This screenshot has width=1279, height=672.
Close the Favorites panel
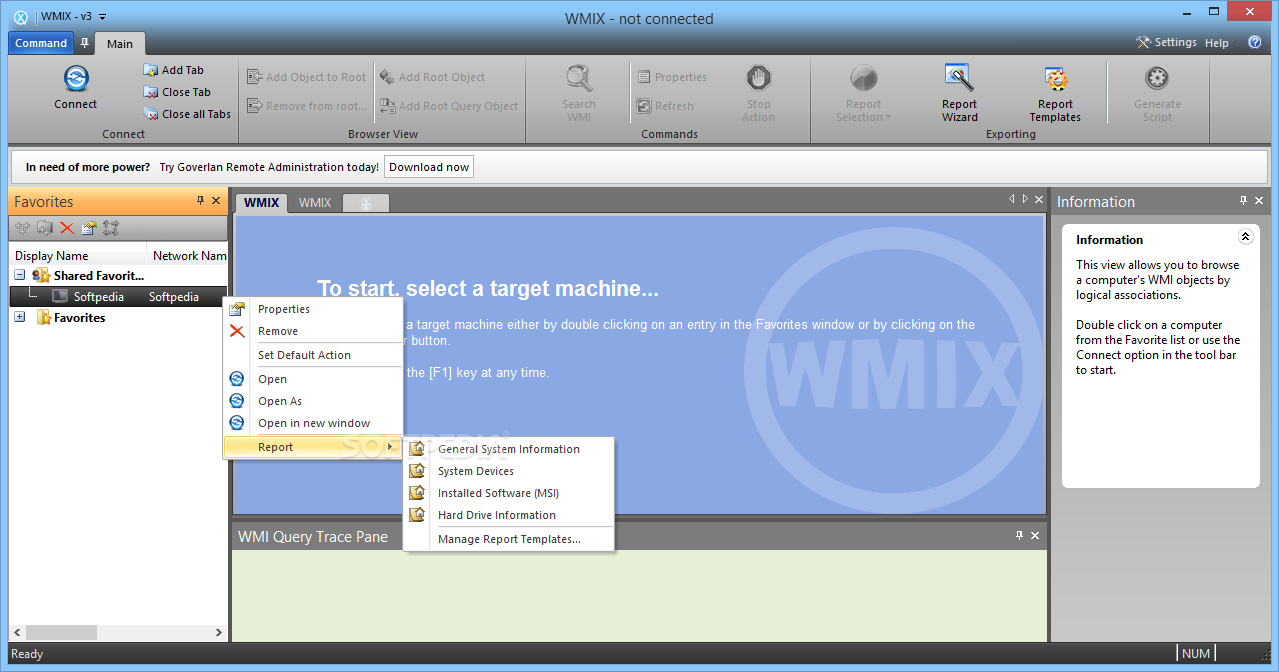click(x=216, y=201)
